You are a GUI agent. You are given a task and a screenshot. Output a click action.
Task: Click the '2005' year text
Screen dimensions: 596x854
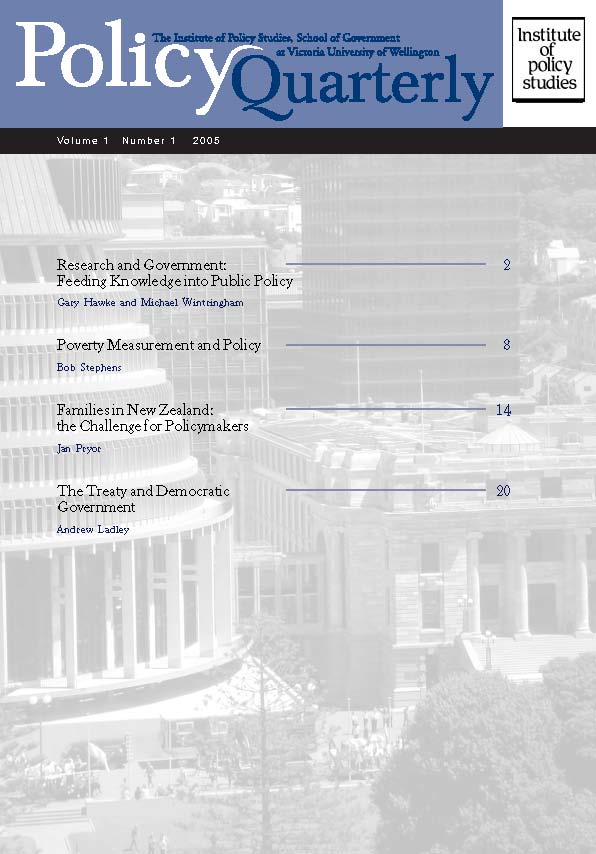206,141
